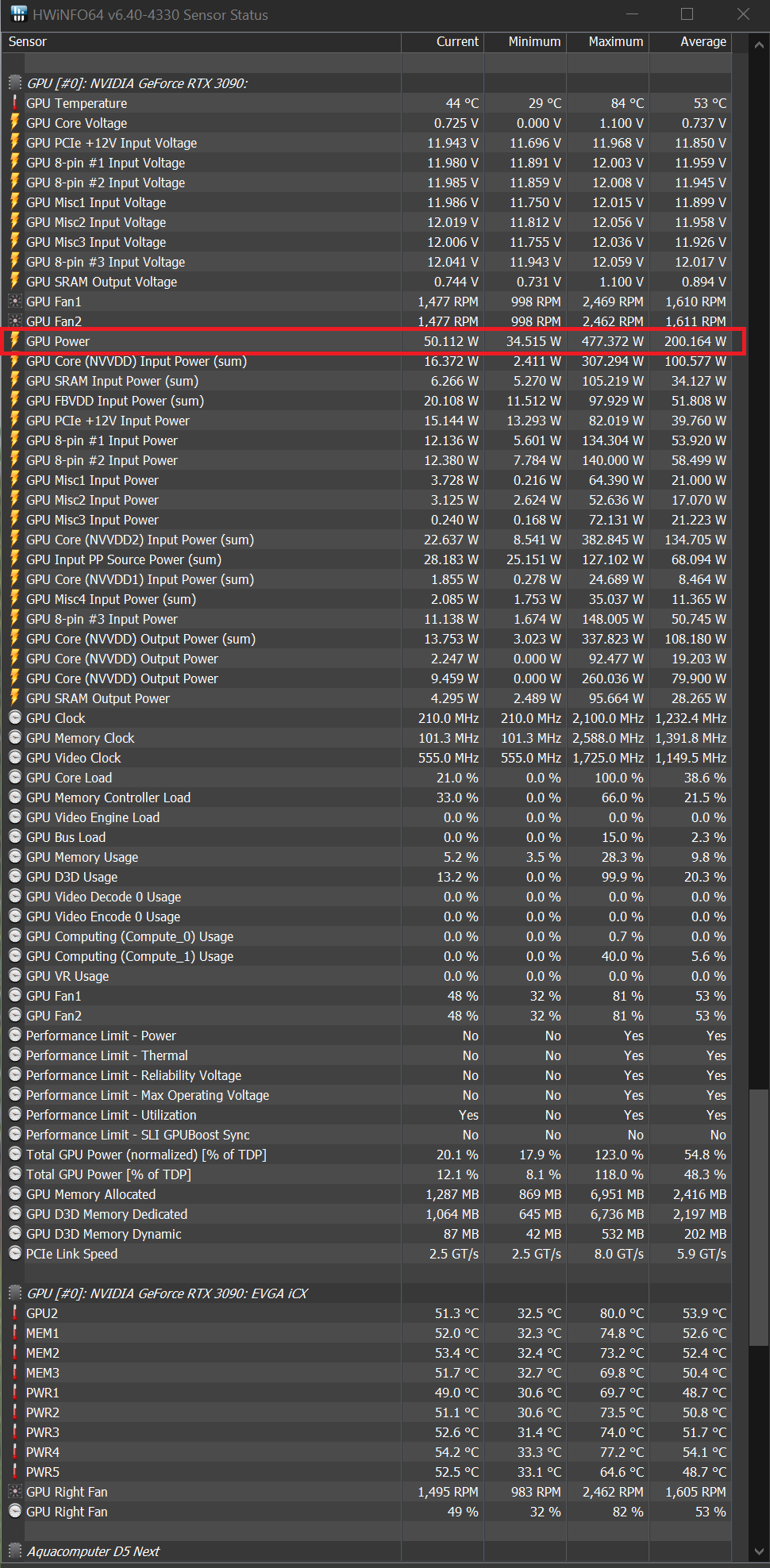Click the chip icon beside the Aquacomputer D5 Next header

[x=14, y=1551]
